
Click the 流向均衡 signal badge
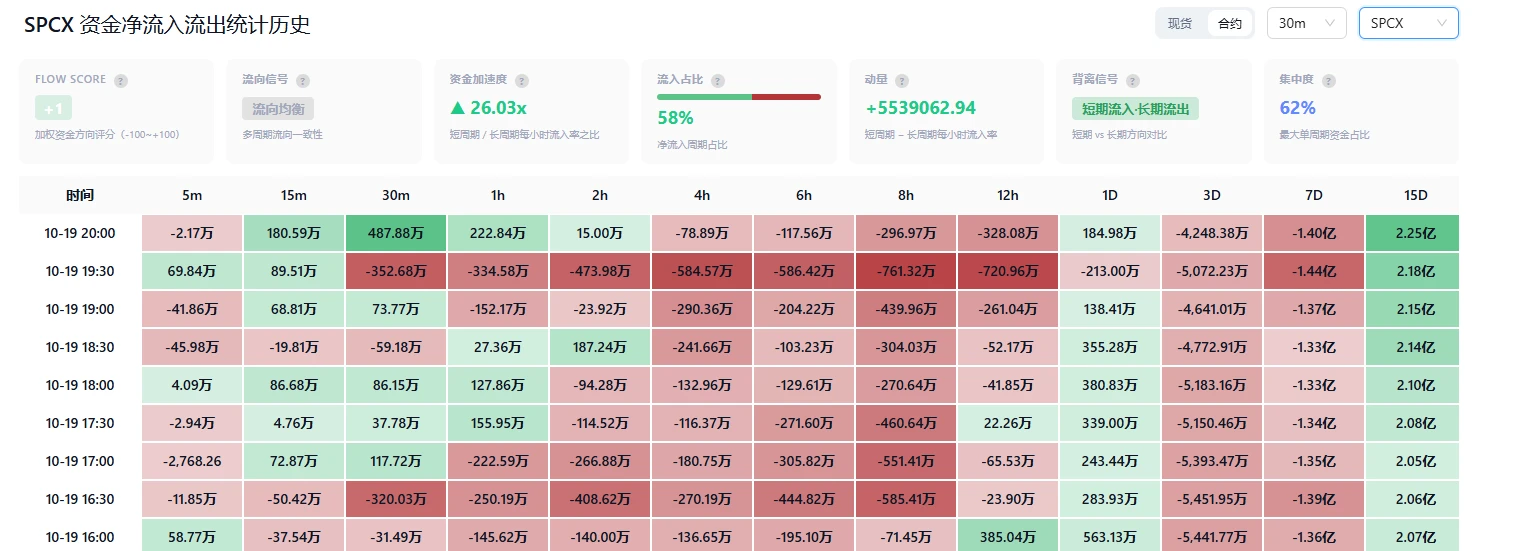pos(278,108)
